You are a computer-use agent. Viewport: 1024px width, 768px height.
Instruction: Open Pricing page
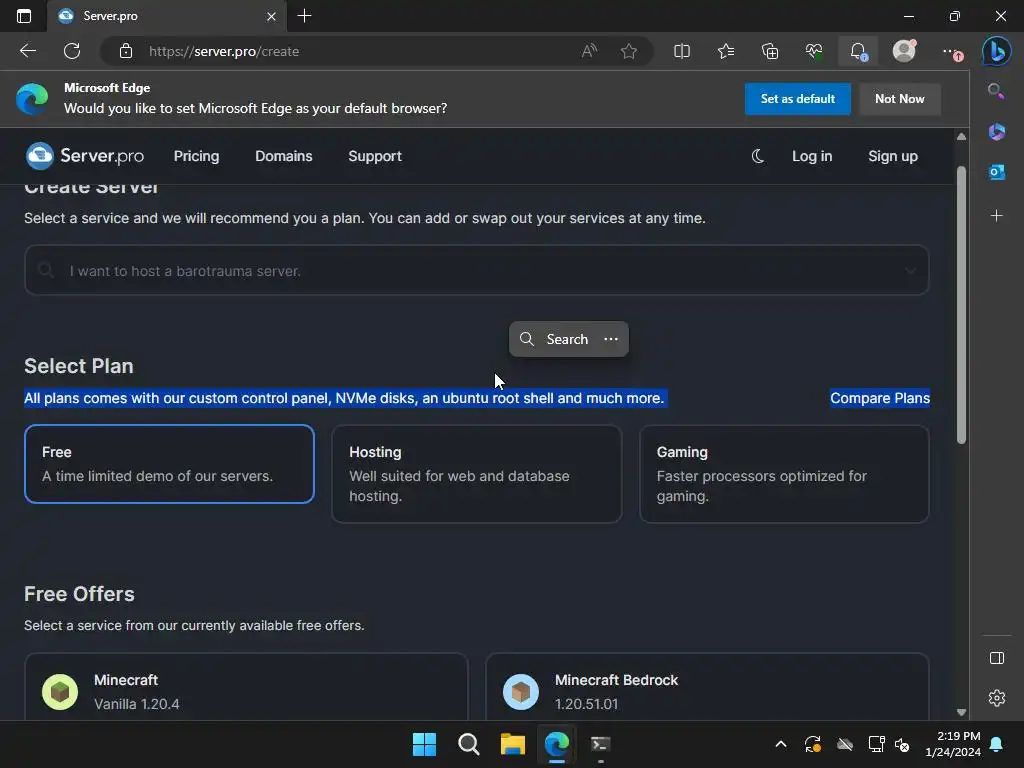(x=197, y=156)
